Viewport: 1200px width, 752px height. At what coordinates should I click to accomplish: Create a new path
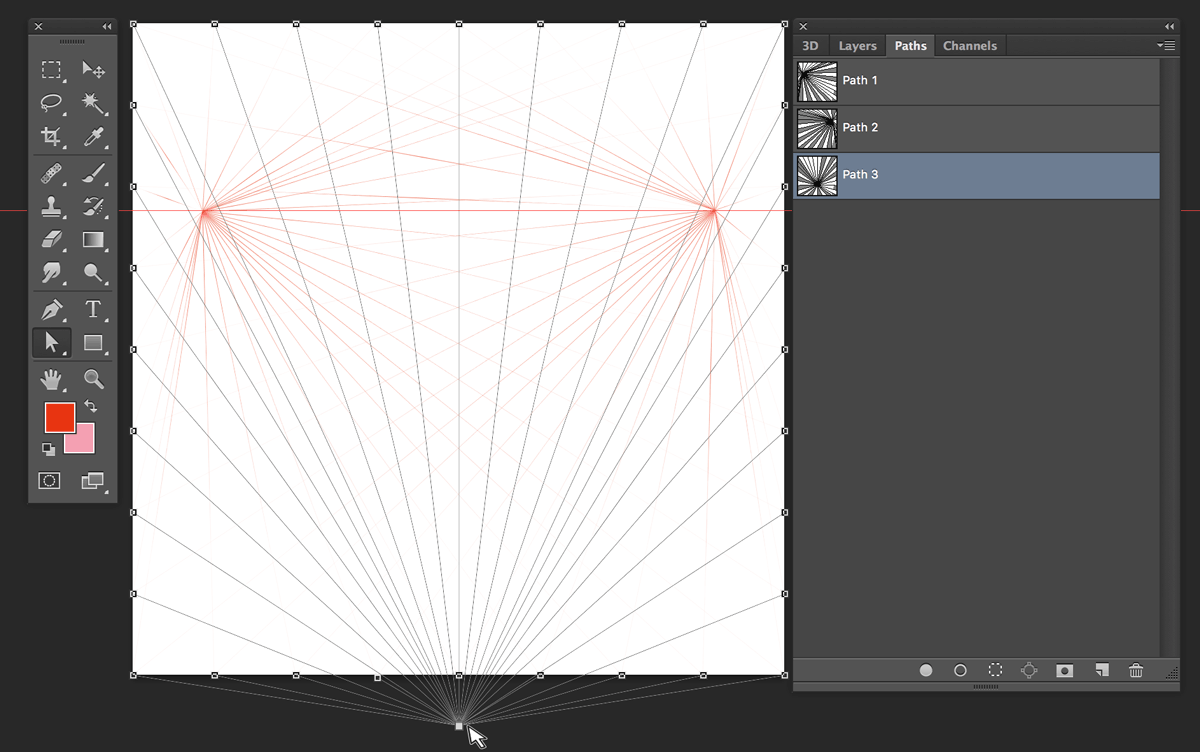[x=1101, y=671]
